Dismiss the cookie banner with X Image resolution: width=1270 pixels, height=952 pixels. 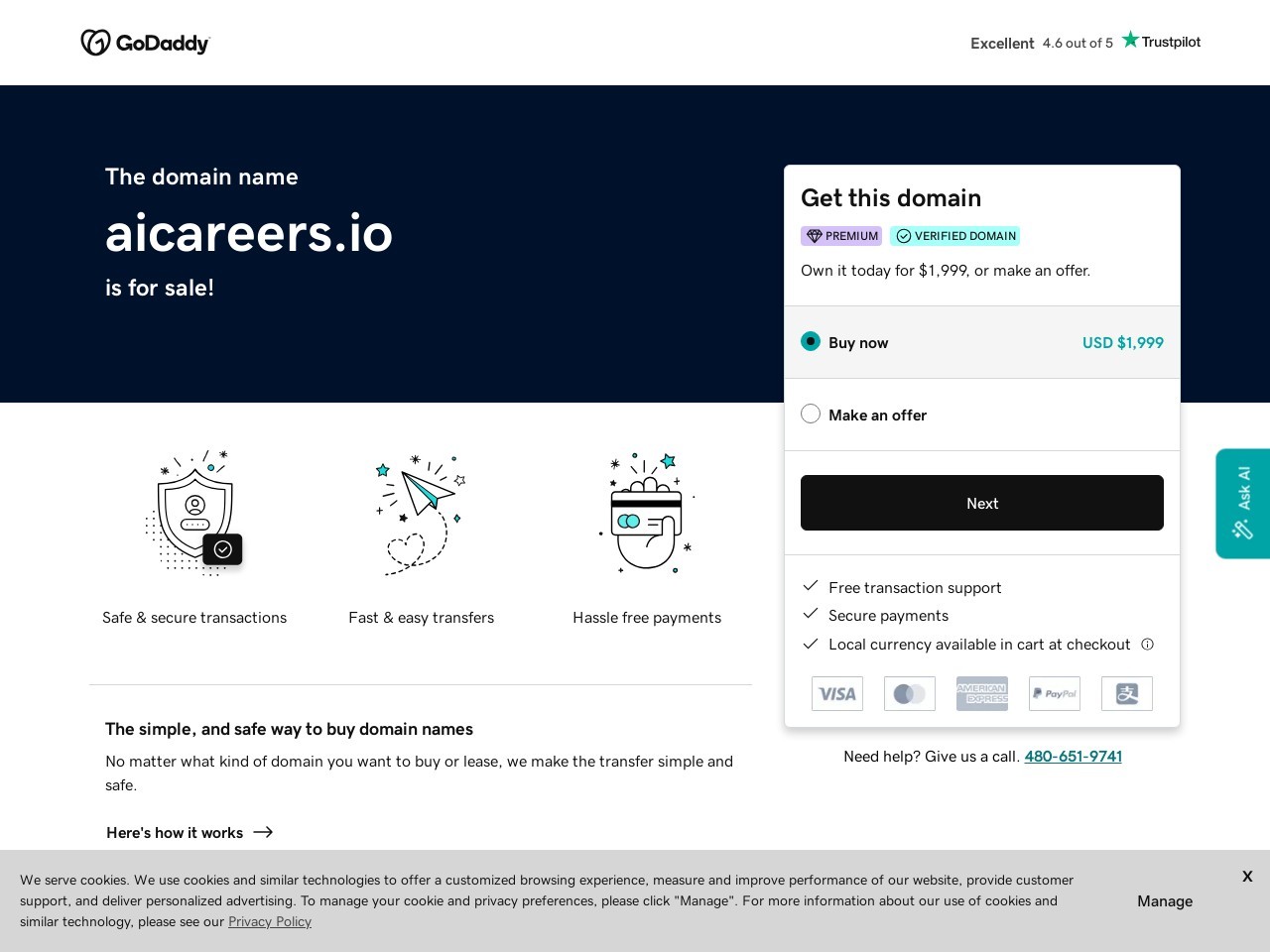point(1247,877)
